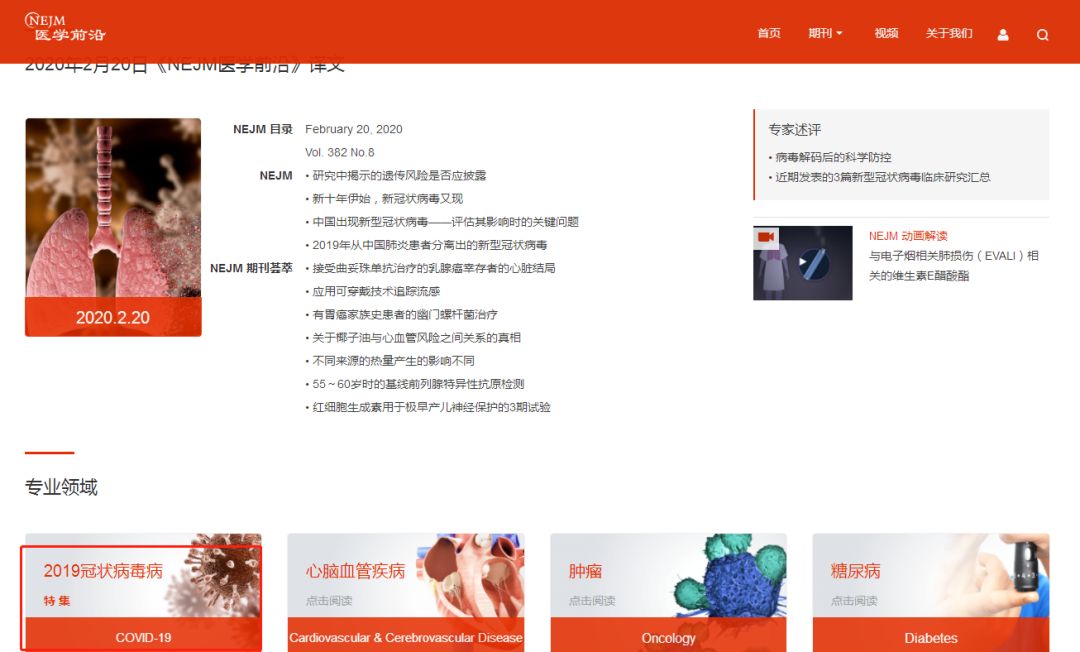This screenshot has width=1080, height=652.
Task: Click the February 20, 2020 date text
Action: point(354,129)
